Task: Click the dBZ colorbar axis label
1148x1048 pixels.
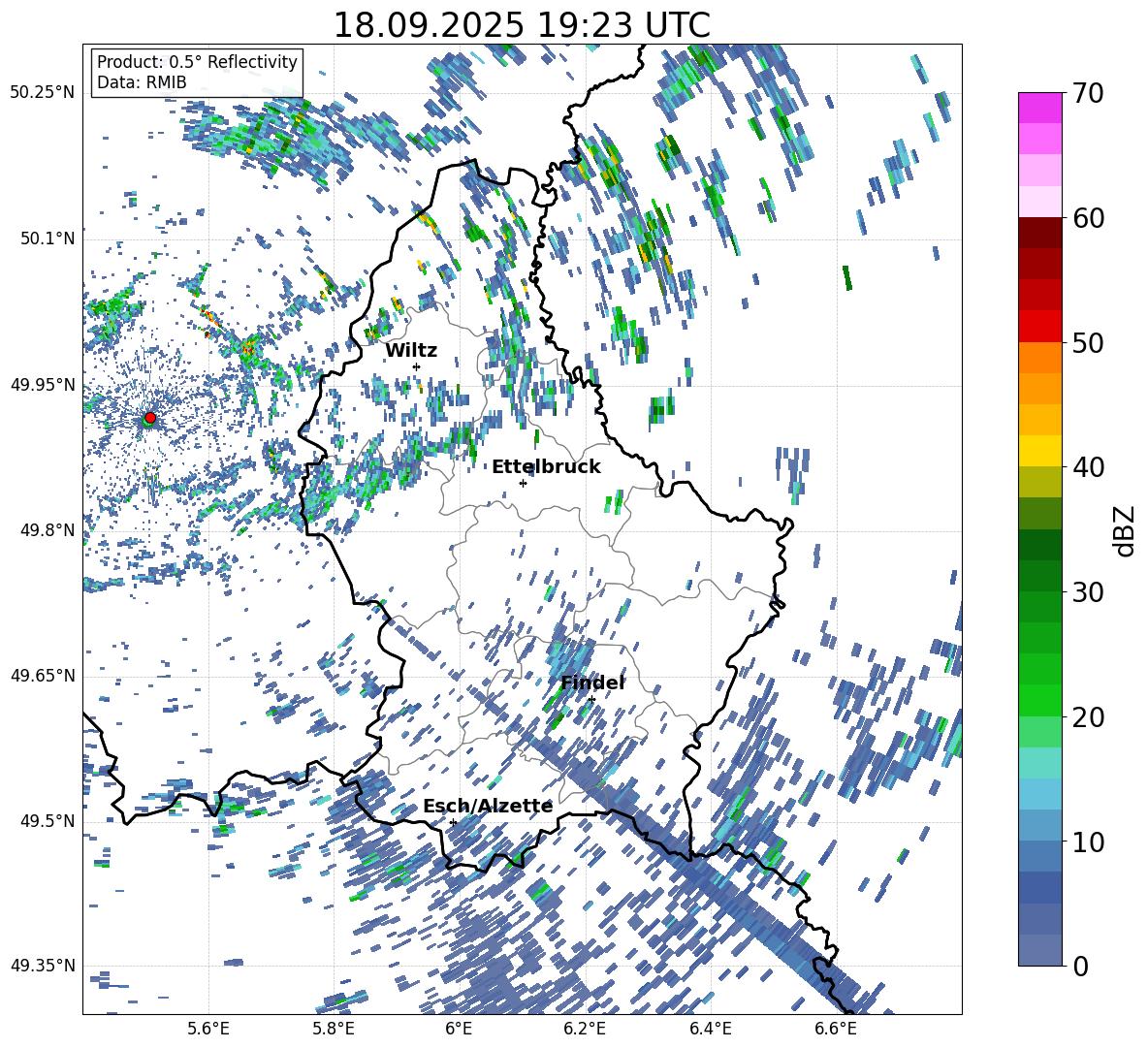Action: pyautogui.click(x=1126, y=530)
